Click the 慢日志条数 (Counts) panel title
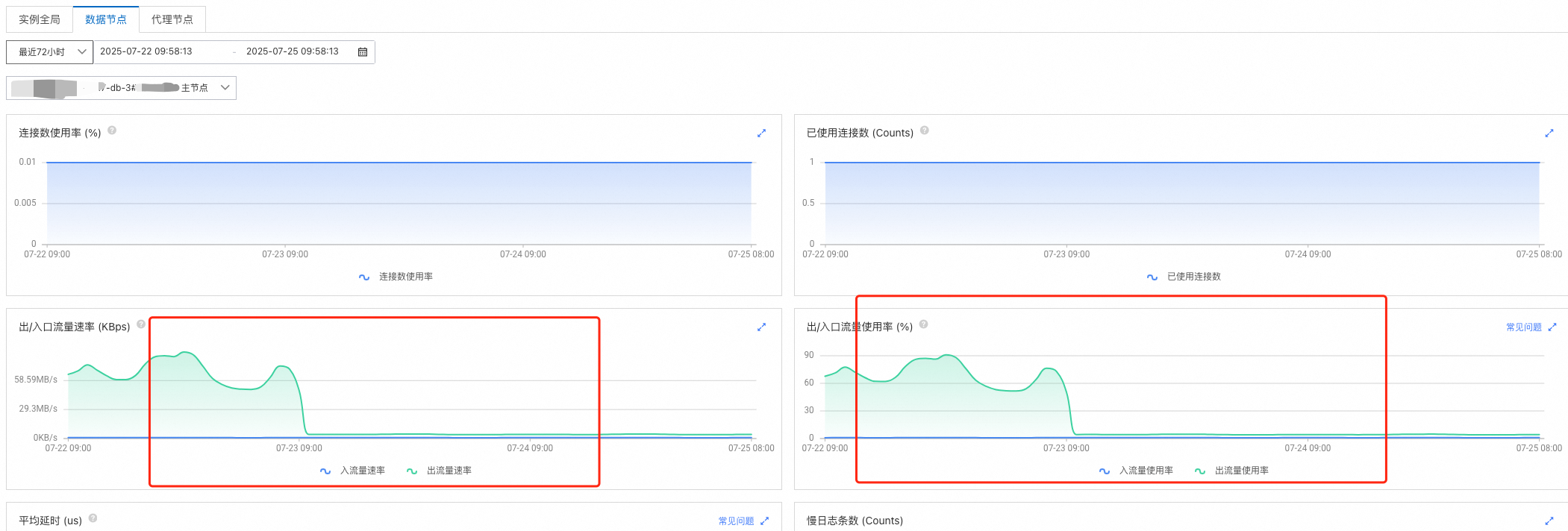This screenshot has width=1568, height=531. click(855, 521)
